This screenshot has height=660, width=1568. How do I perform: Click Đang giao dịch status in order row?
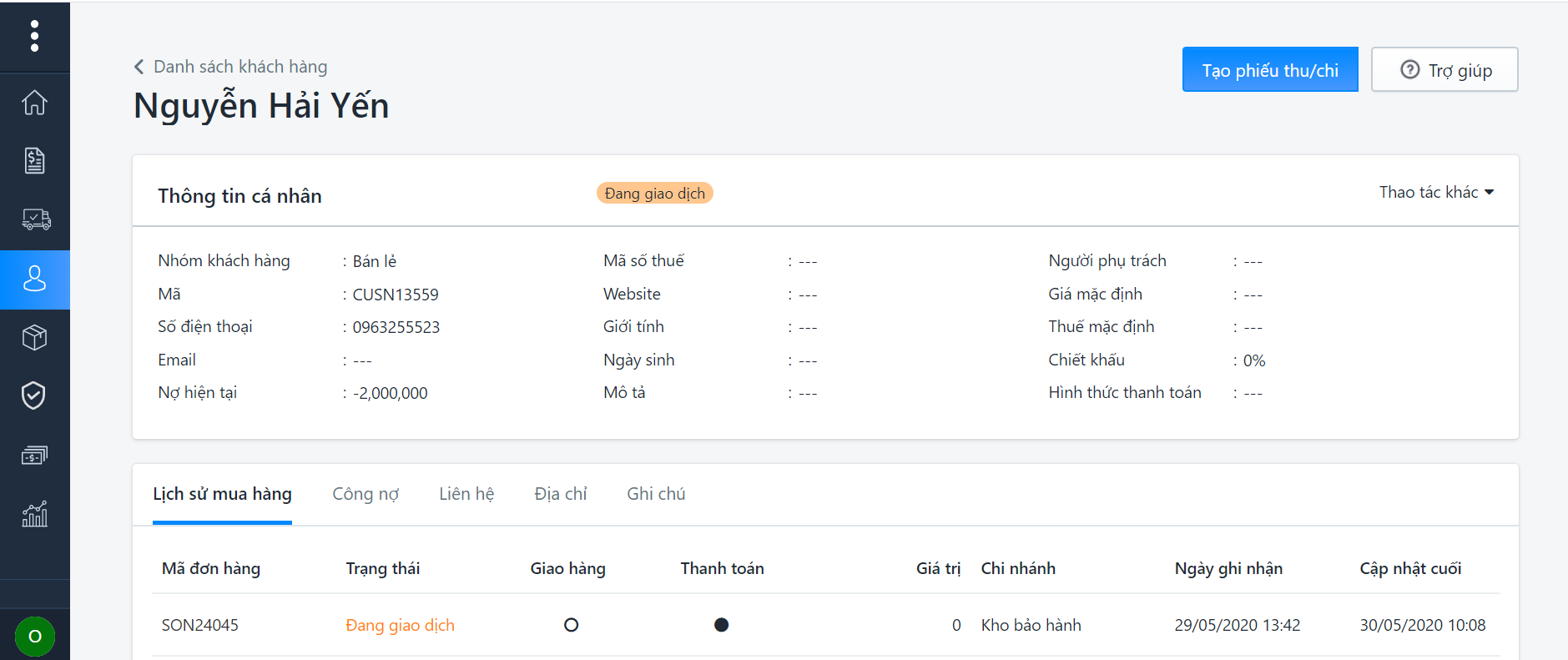(400, 625)
